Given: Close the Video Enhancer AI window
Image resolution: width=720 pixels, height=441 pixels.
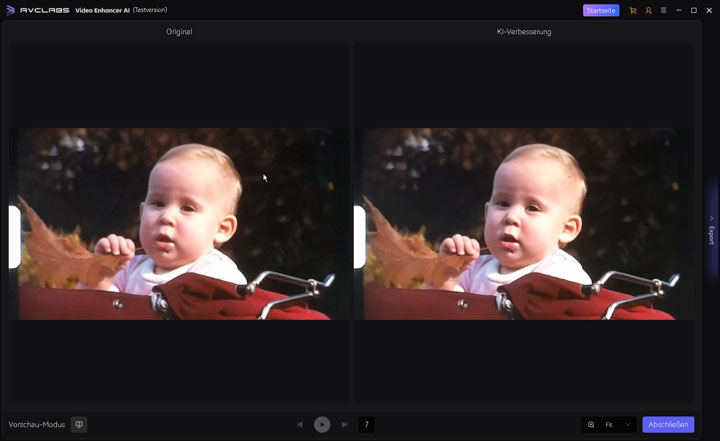Looking at the screenshot, I should [x=709, y=10].
